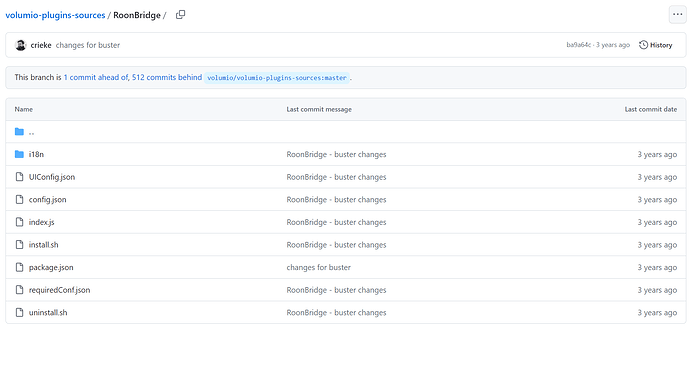690x378 pixels.
Task: Click the 'Last commit date' column header
Action: click(x=651, y=109)
